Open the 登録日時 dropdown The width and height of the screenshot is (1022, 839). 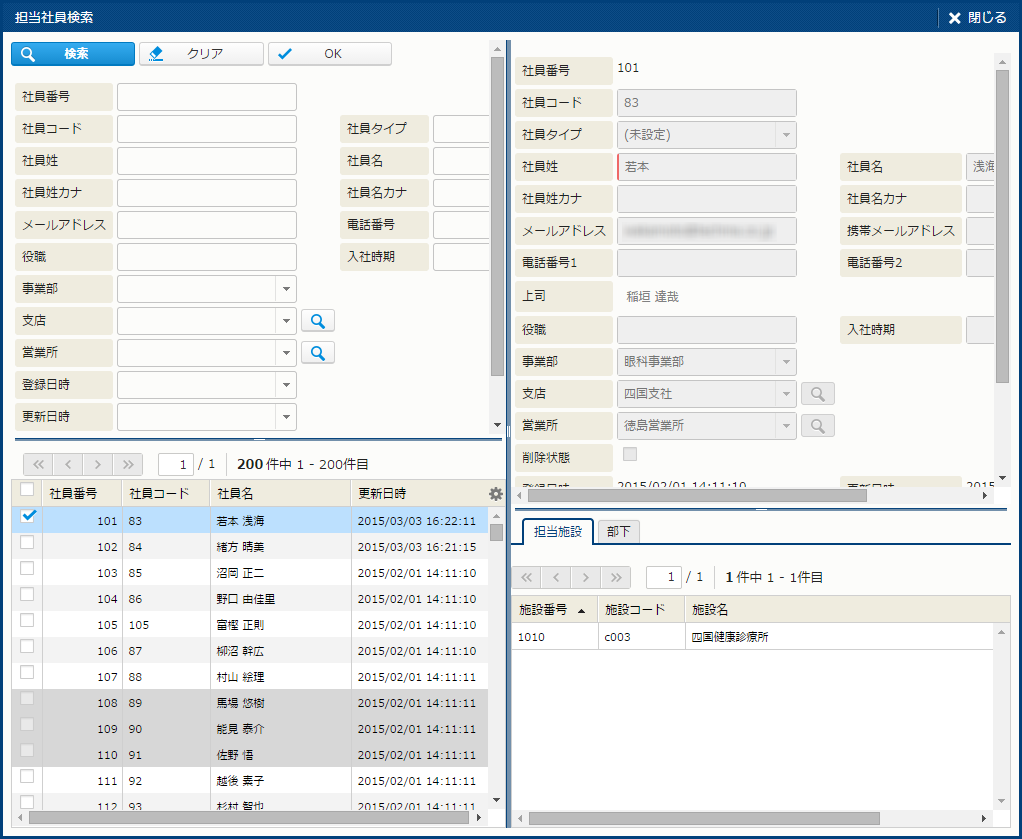[286, 385]
